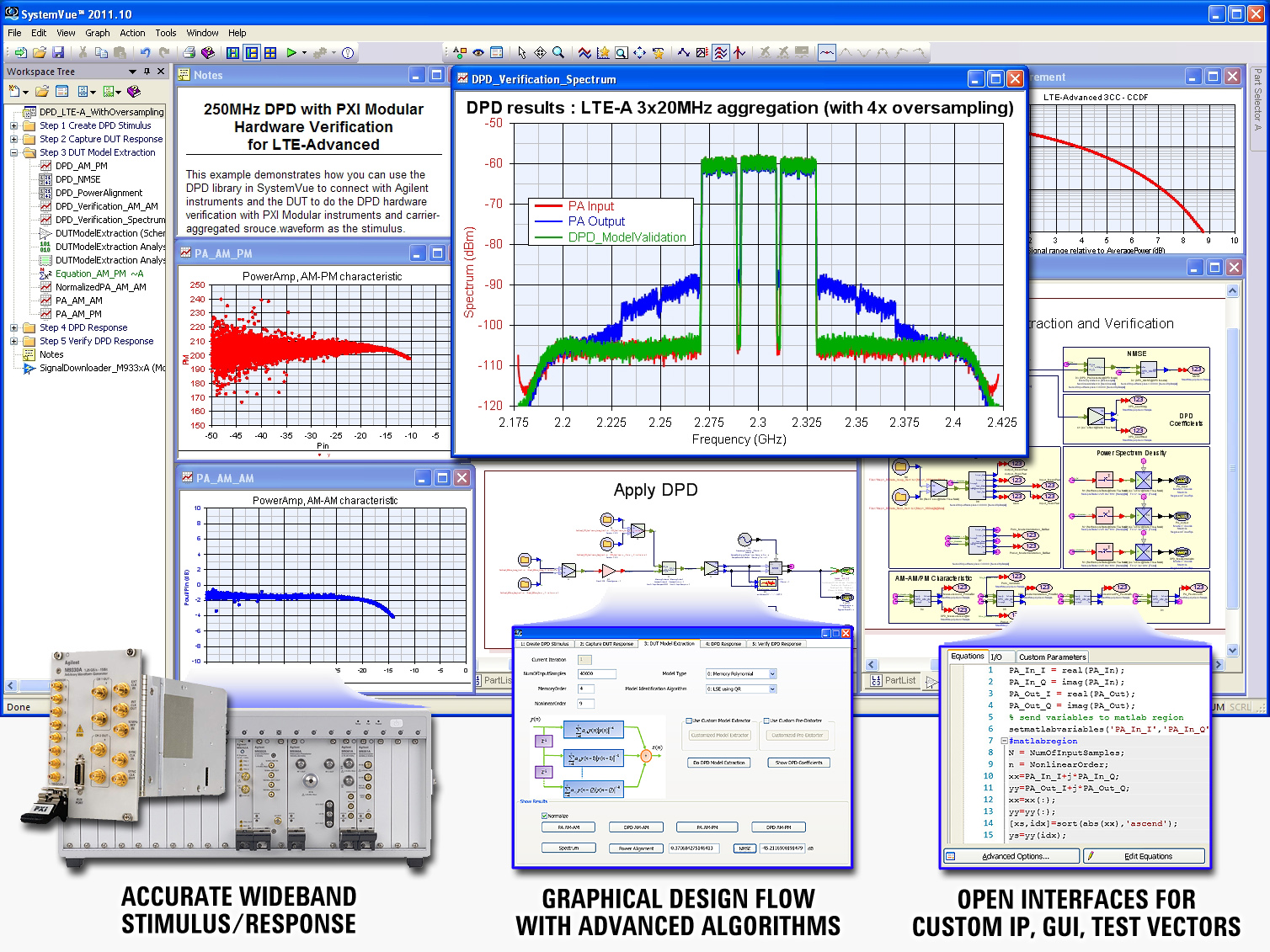
Task: Expand Step 2 Capture DUT Response folder
Action: pos(13,139)
